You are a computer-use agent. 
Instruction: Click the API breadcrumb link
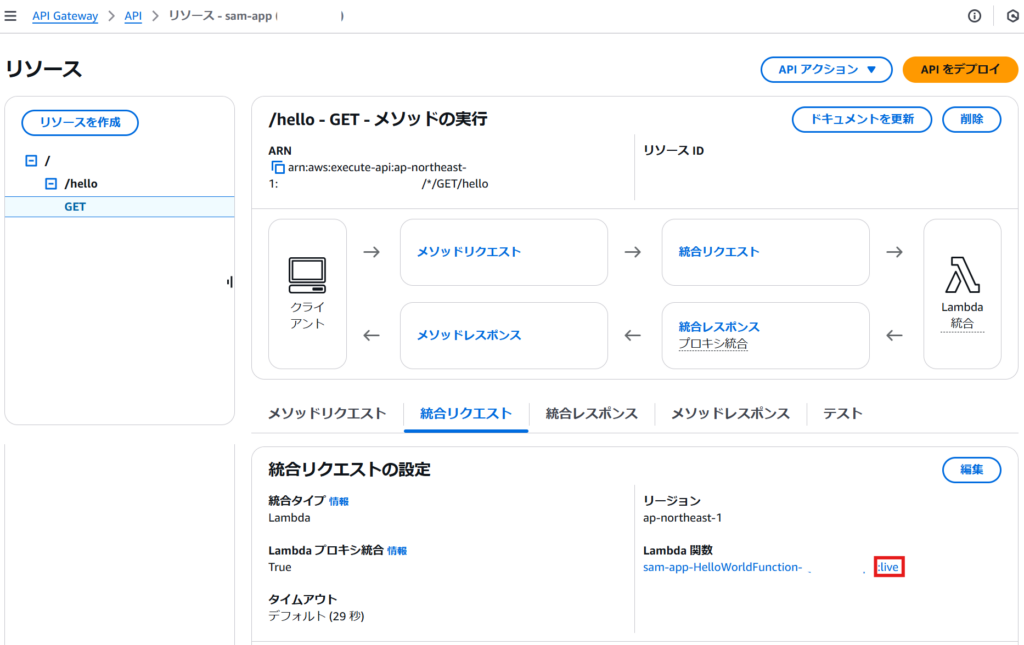[133, 16]
